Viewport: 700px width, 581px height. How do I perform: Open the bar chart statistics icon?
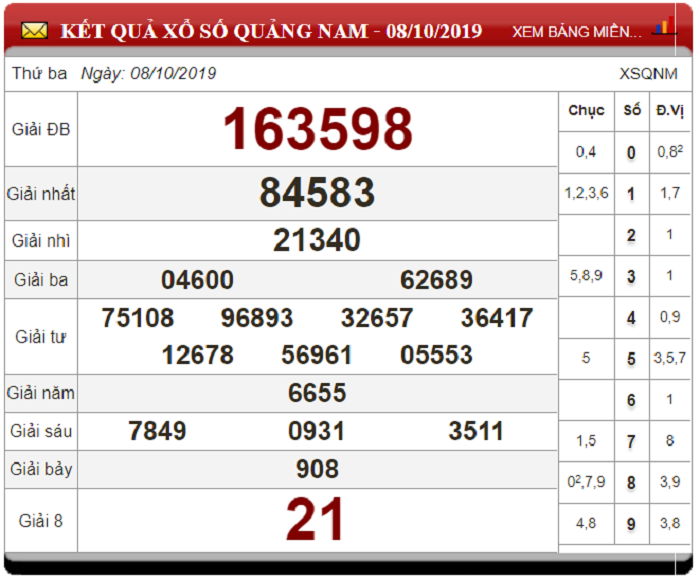point(665,26)
